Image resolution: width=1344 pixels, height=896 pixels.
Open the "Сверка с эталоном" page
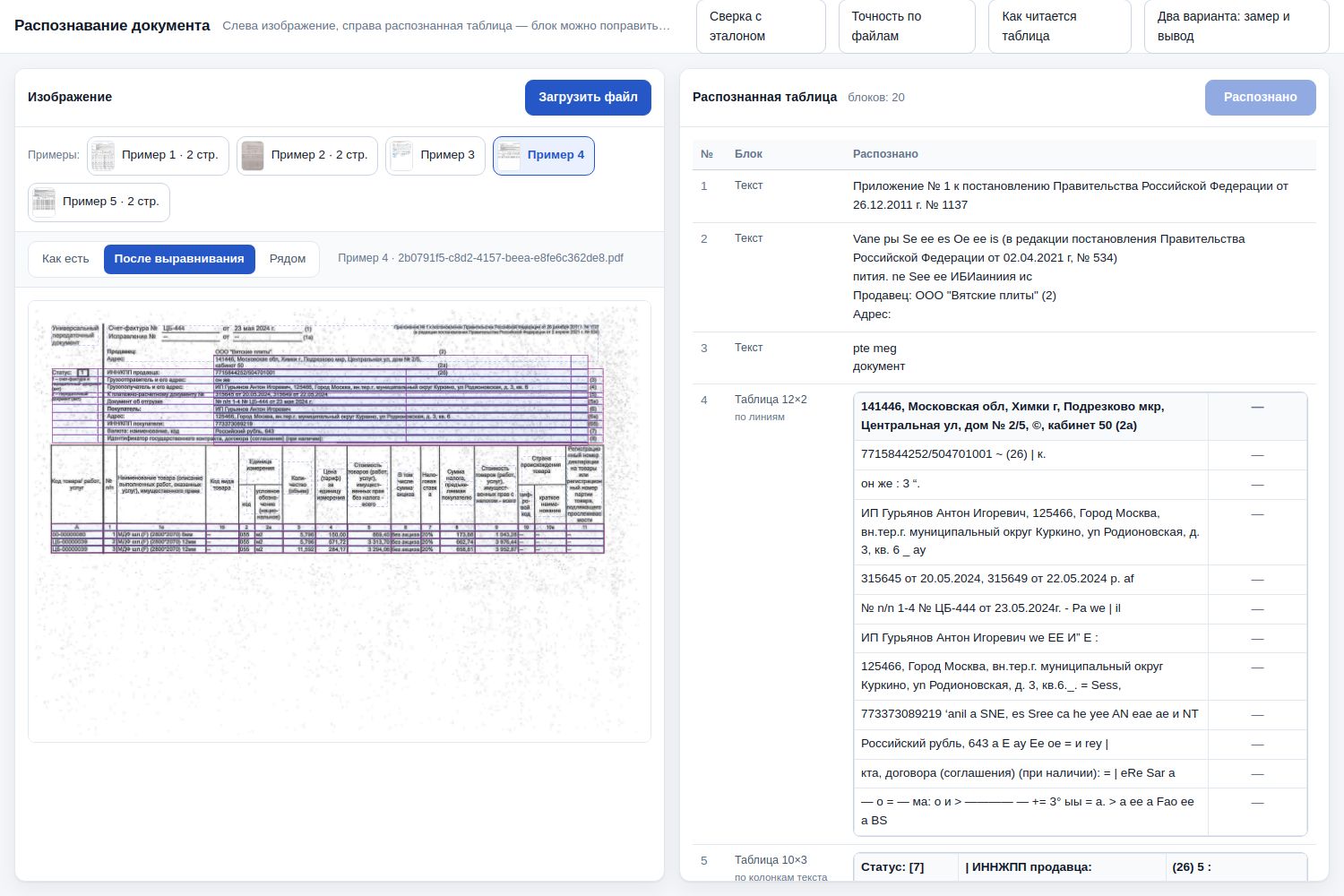coord(761,26)
